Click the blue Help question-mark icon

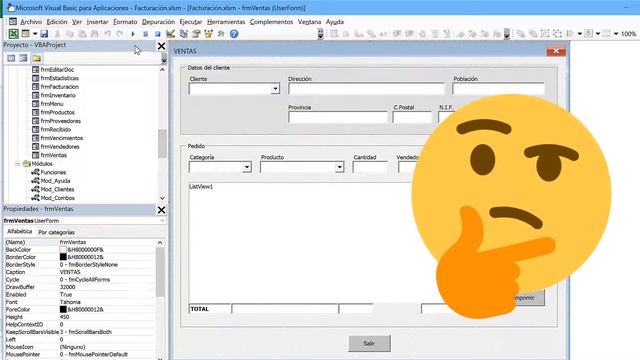(234, 34)
